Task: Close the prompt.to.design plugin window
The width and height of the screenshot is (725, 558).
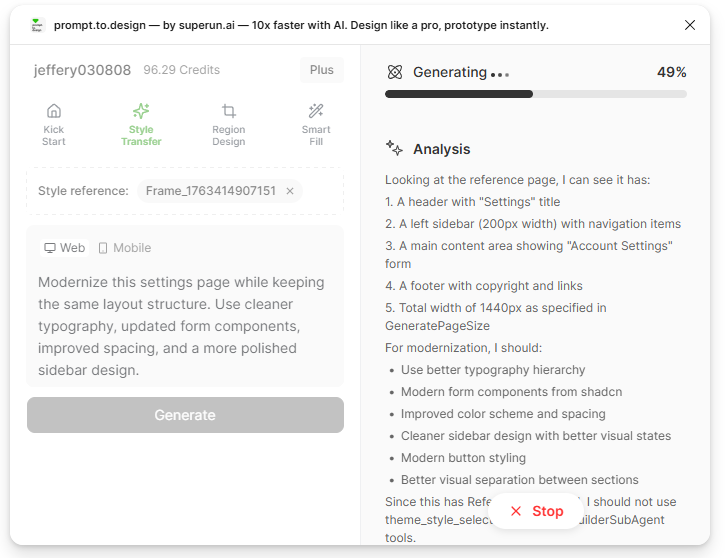Action: [690, 25]
